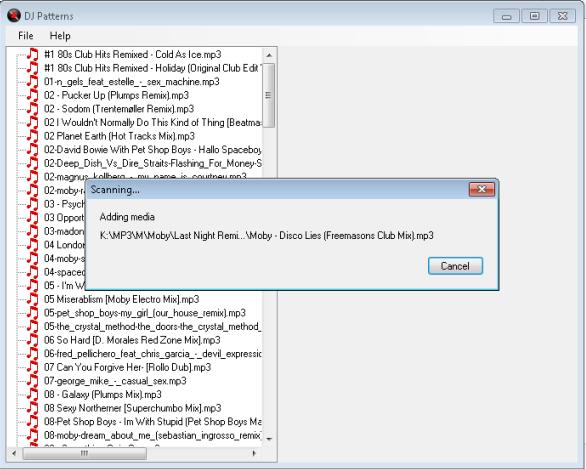The height and width of the screenshot is (469, 586).
Task: Cancel the media scanning
Action: 455,266
